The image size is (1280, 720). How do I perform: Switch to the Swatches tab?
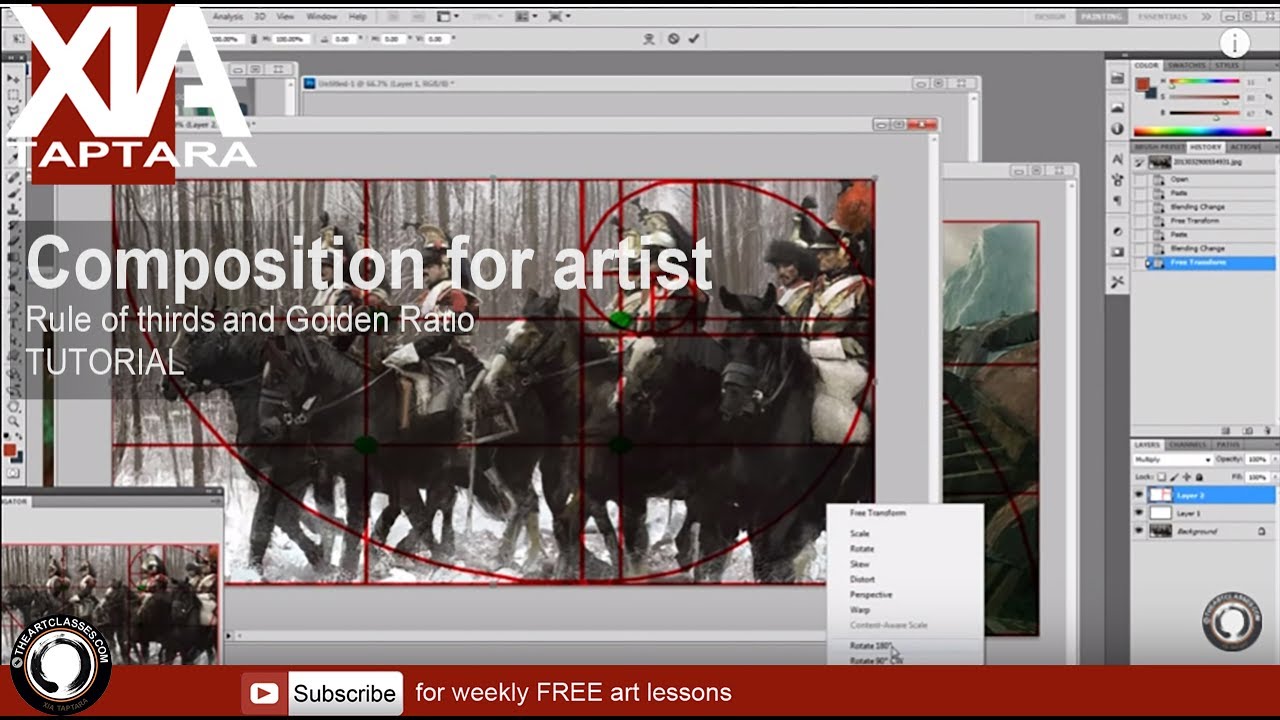(x=1187, y=65)
